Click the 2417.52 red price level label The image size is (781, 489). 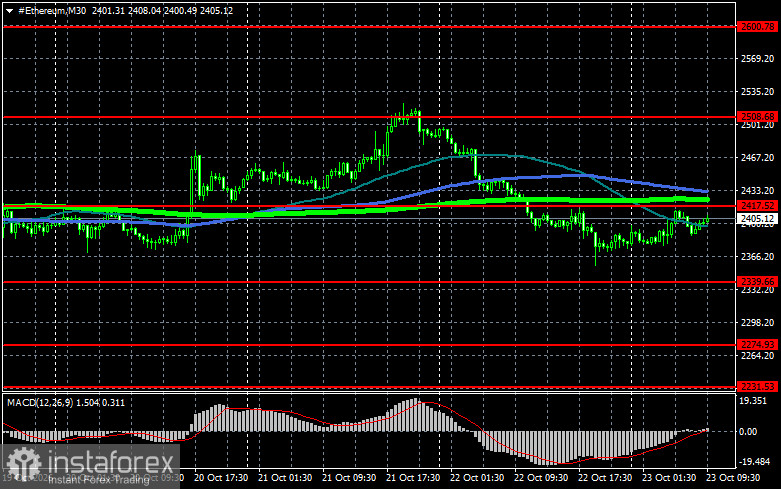click(x=758, y=206)
